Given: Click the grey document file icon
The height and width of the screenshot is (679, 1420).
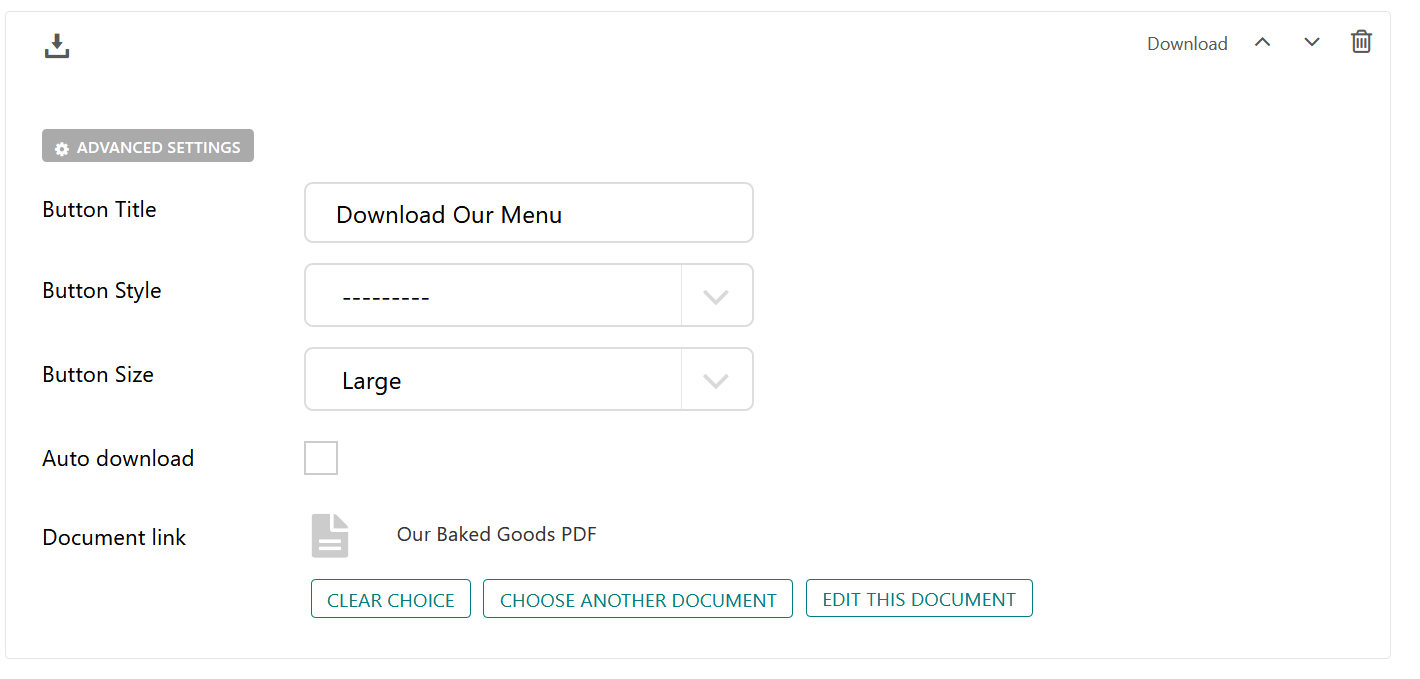Looking at the screenshot, I should [x=330, y=536].
